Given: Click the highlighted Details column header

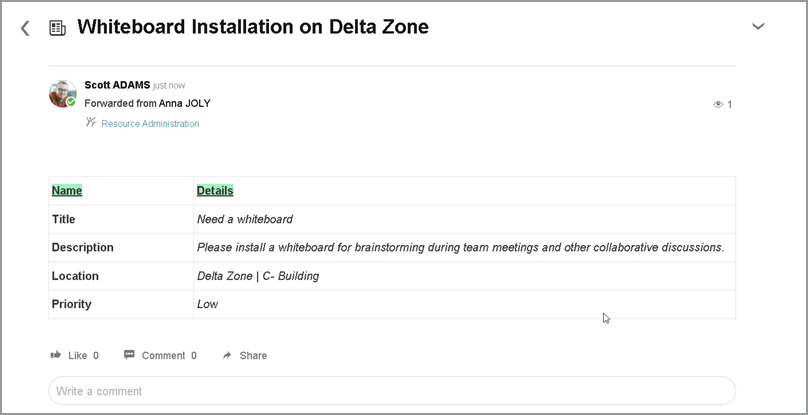Looking at the screenshot, I should [215, 191].
